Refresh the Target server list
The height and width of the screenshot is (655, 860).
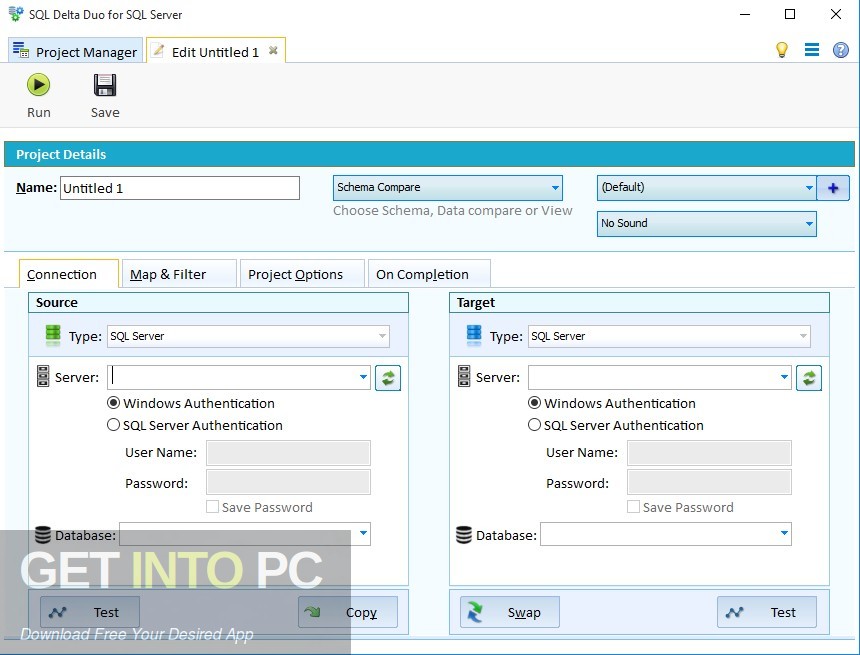pyautogui.click(x=809, y=378)
